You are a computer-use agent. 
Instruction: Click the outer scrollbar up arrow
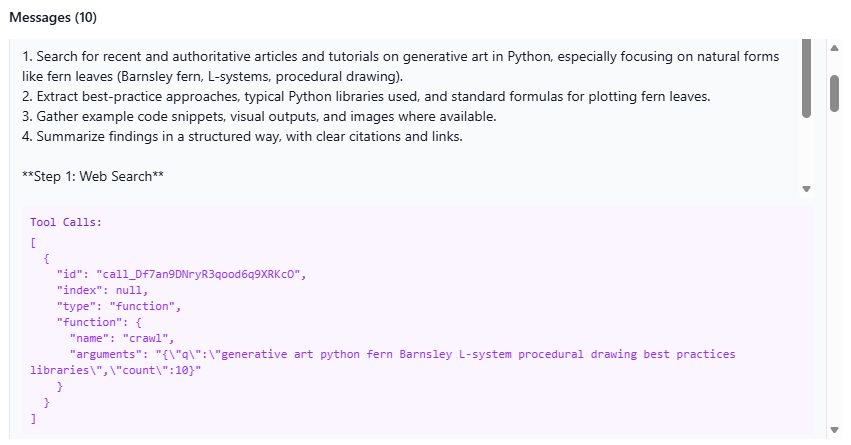pos(834,48)
